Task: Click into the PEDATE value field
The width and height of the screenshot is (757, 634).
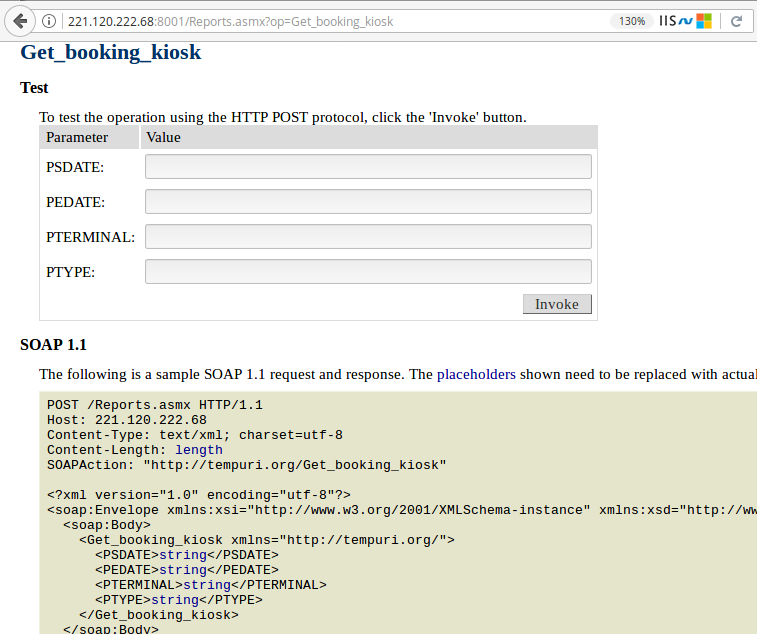Action: pyautogui.click(x=368, y=202)
